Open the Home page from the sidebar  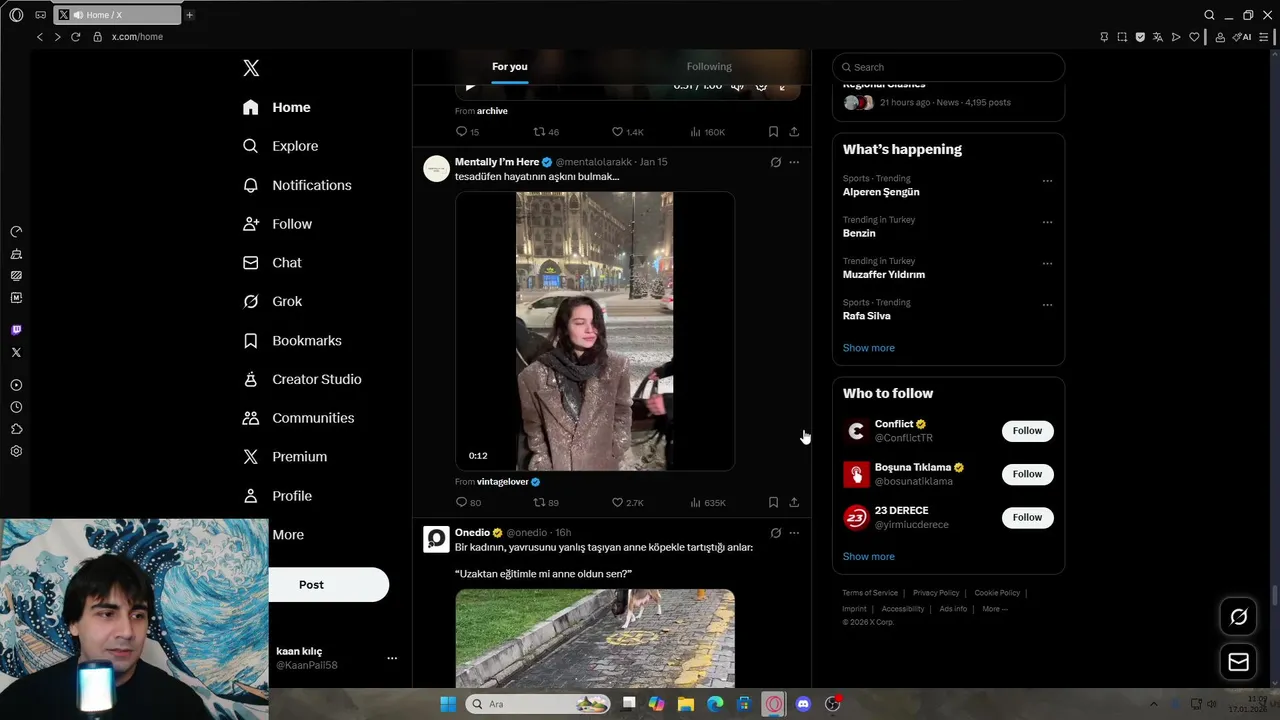point(277,107)
